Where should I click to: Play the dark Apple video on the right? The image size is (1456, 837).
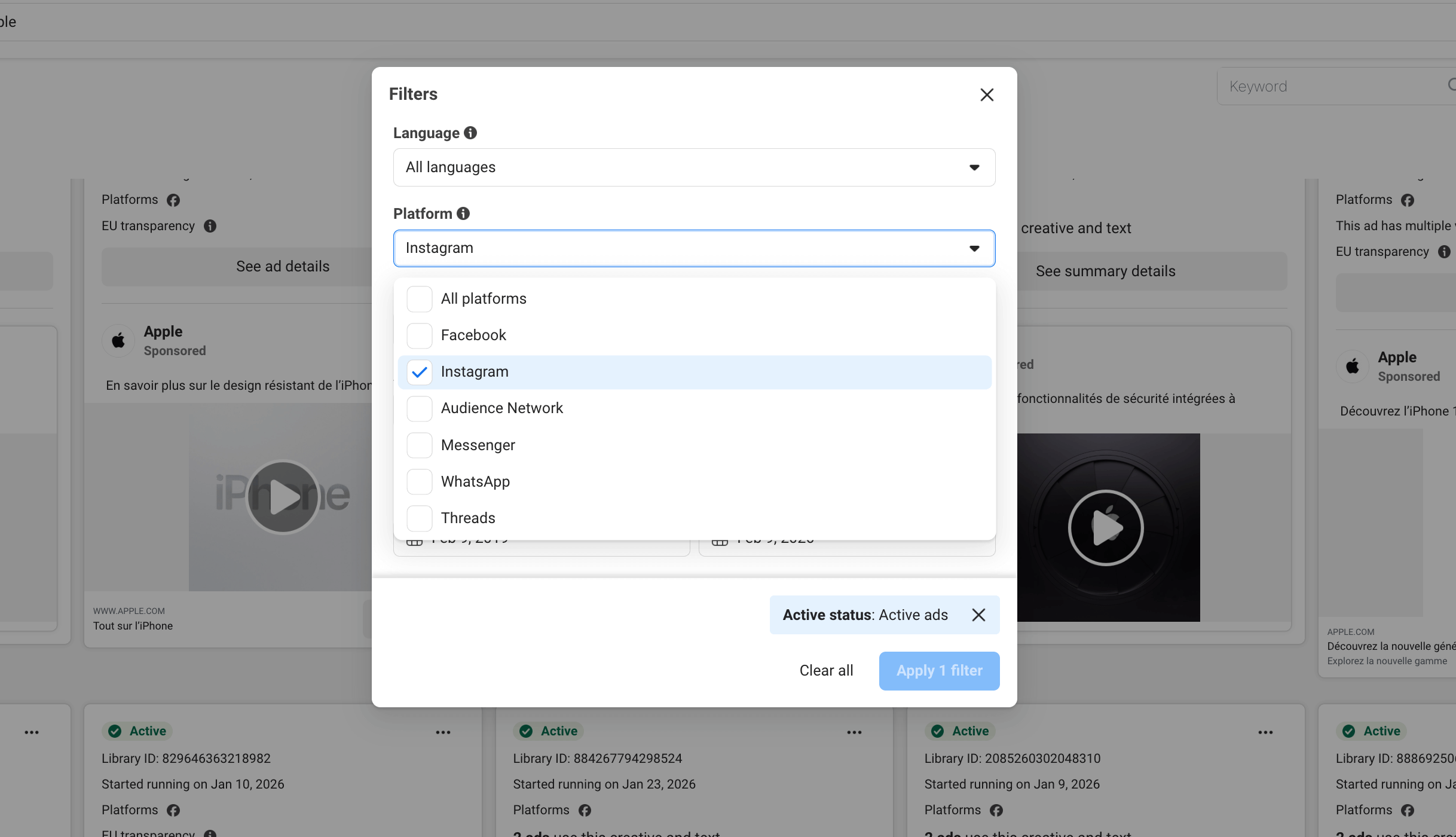click(1105, 527)
